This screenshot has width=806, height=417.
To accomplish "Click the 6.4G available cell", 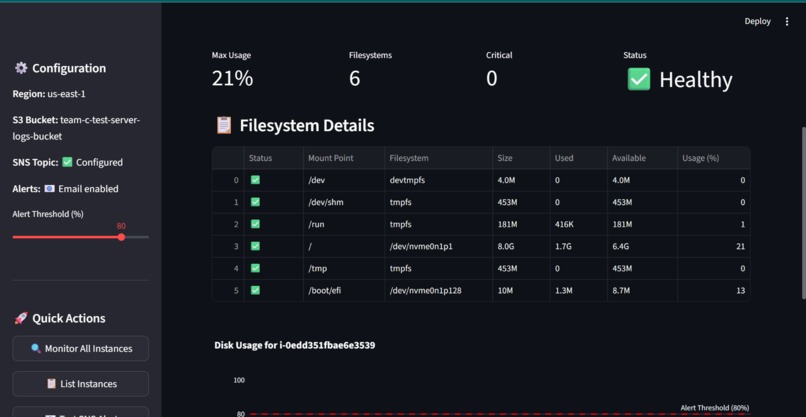I will [642, 246].
